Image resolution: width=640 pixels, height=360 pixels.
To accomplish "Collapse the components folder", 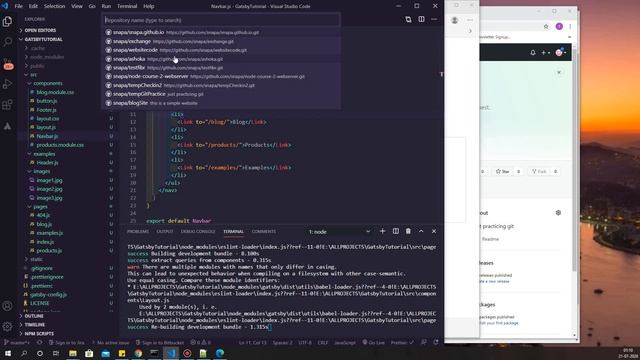I will (x=48, y=83).
